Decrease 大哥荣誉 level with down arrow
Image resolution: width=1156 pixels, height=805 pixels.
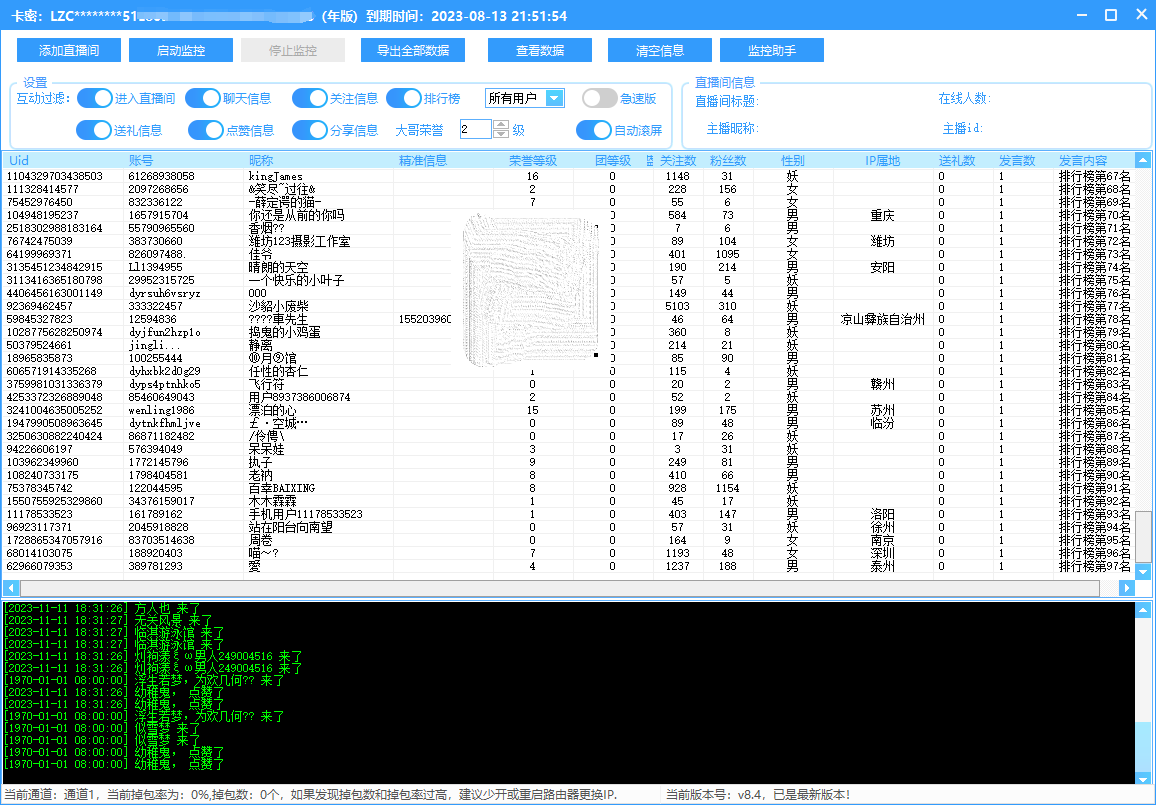pyautogui.click(x=501, y=134)
